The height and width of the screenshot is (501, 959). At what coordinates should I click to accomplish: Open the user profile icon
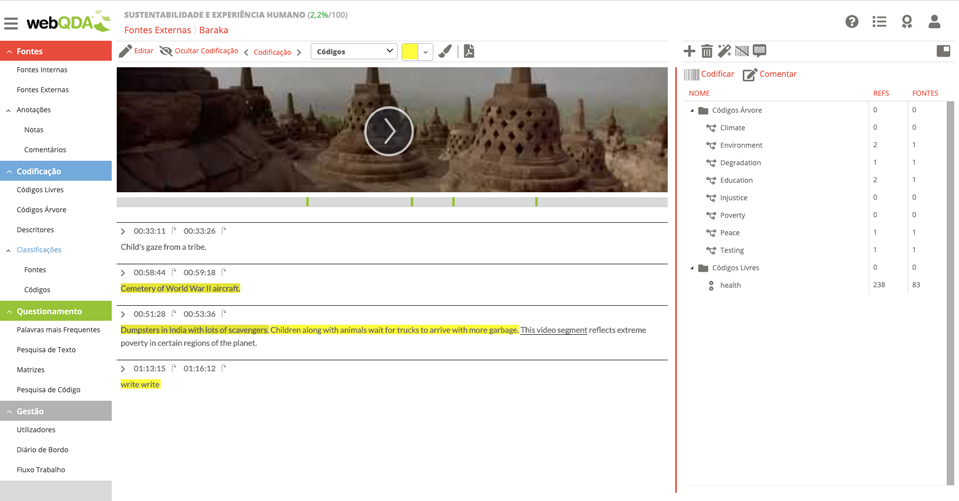[x=934, y=22]
